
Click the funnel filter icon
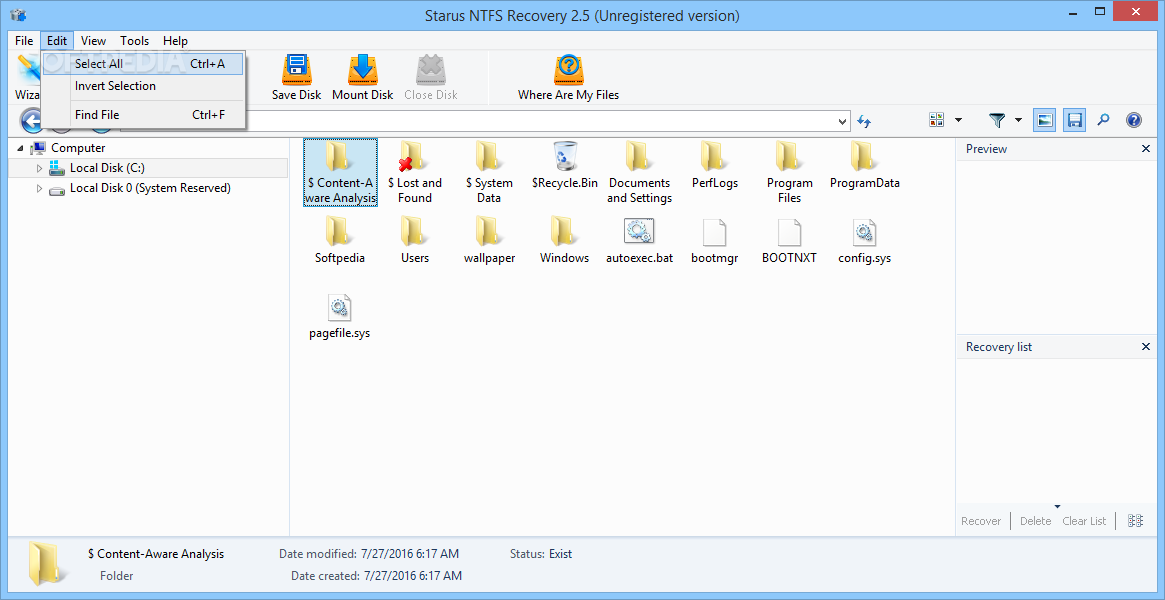pos(997,120)
